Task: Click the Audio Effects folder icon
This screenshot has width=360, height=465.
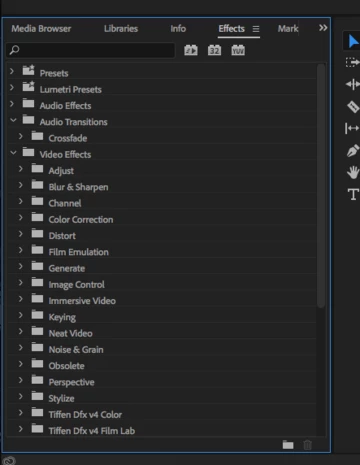Action: pyautogui.click(x=29, y=103)
